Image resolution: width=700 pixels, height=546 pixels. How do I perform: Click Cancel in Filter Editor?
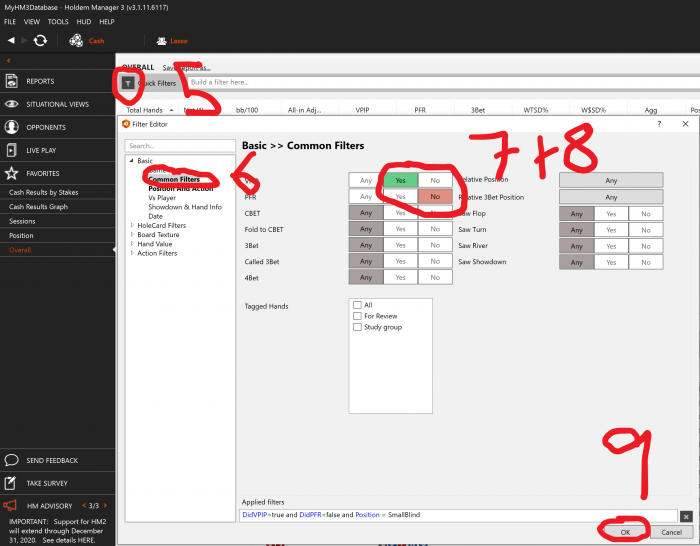[x=671, y=532]
